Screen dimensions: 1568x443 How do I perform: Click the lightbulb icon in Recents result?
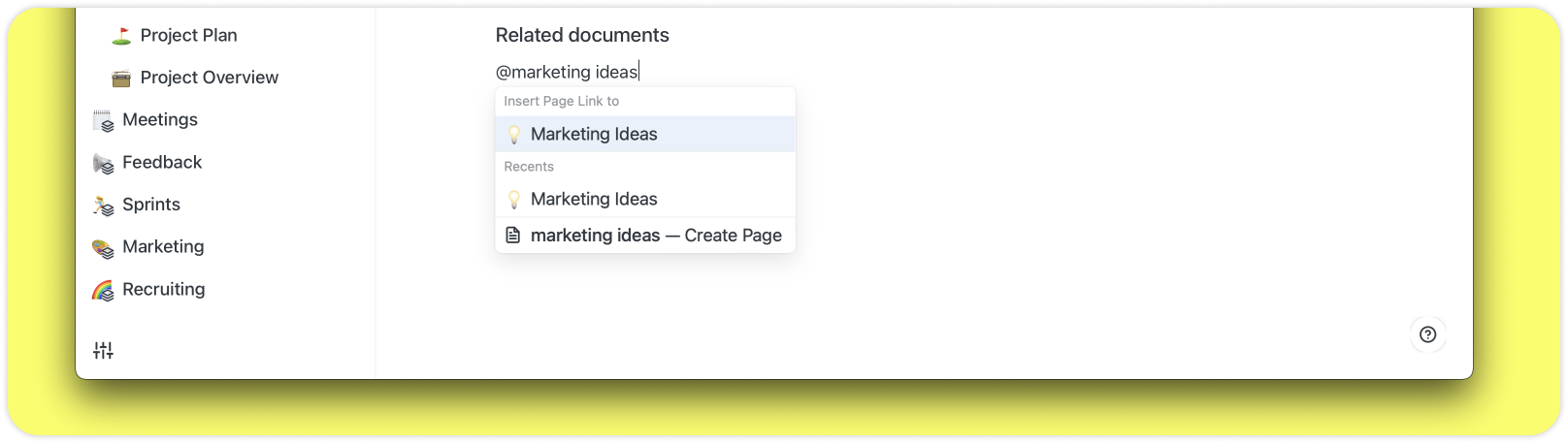(514, 200)
